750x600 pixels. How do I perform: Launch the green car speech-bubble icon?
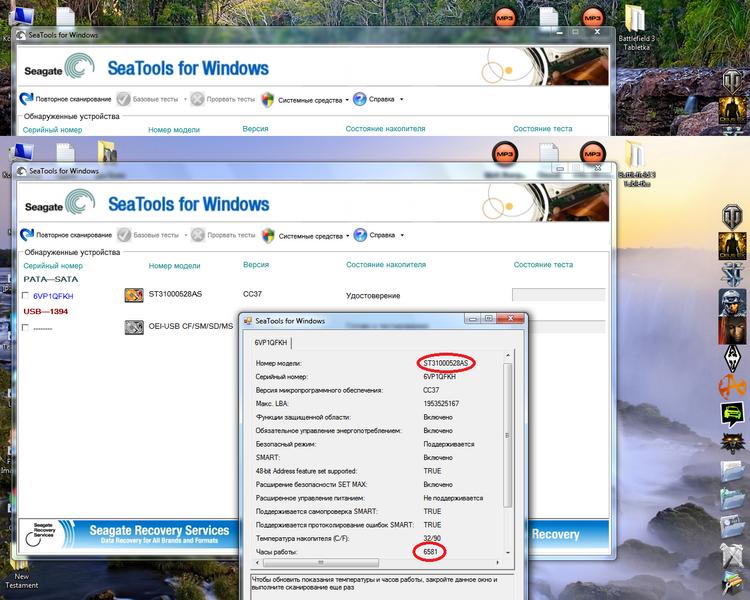tap(732, 414)
